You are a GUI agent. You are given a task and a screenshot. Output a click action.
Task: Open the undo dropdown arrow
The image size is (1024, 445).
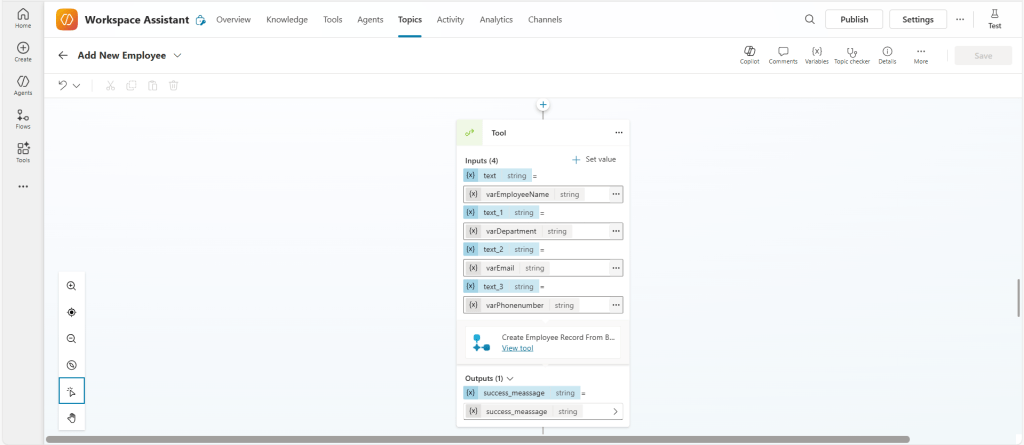pos(76,86)
